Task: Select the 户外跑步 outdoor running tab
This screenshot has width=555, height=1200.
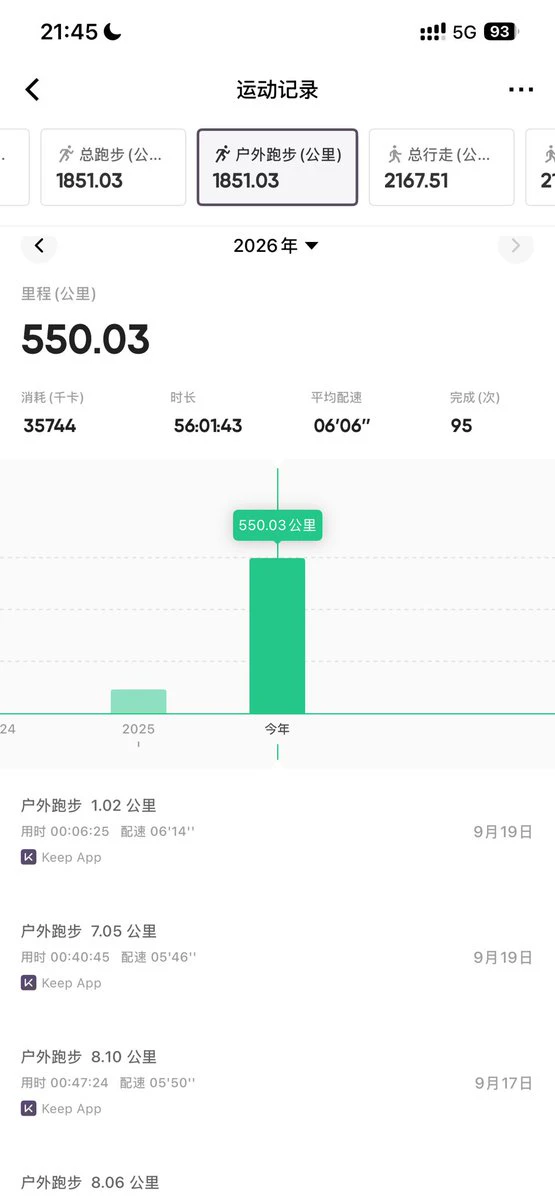Action: coord(277,167)
